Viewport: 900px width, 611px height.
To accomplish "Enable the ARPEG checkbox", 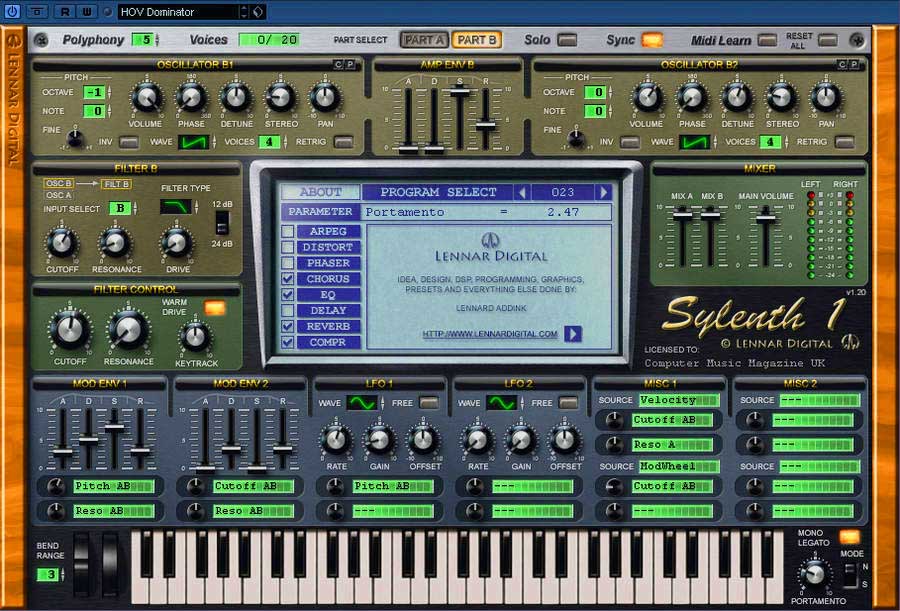I will pos(288,231).
